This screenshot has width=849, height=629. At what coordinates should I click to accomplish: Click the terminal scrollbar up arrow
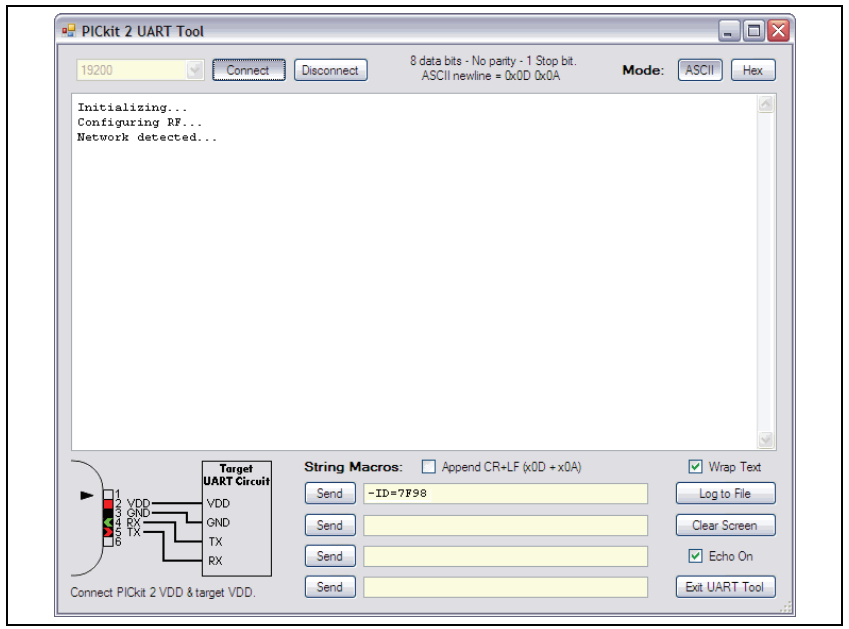point(766,103)
